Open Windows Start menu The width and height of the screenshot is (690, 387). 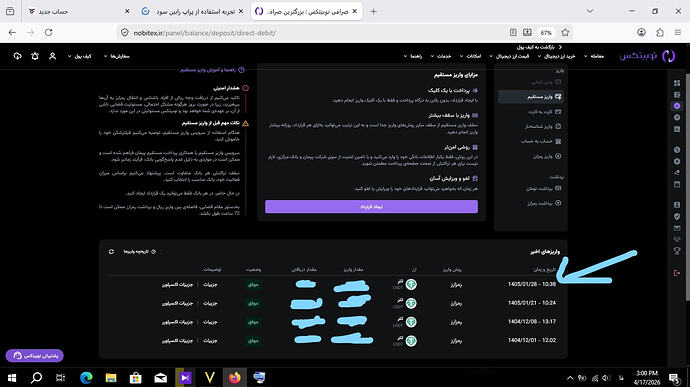click(x=12, y=377)
